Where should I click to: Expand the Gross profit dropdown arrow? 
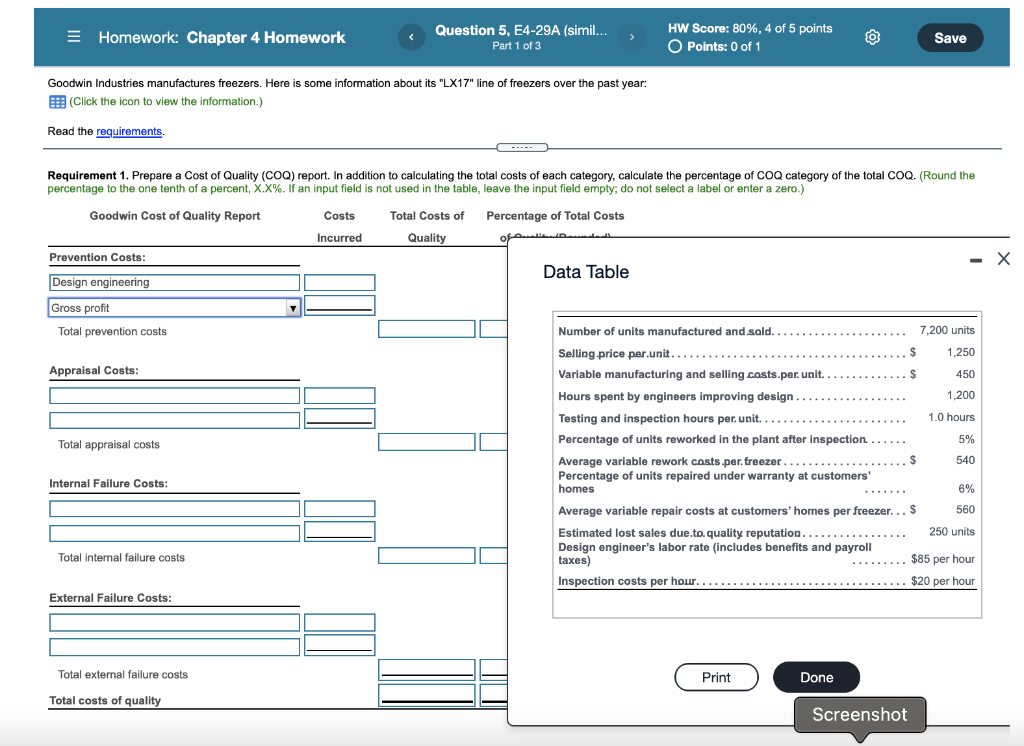coord(293,308)
